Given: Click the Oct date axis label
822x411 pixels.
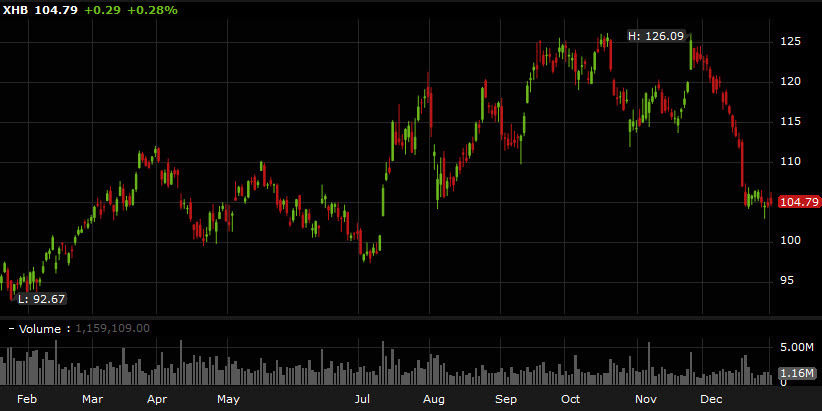Looking at the screenshot, I should tap(570, 399).
